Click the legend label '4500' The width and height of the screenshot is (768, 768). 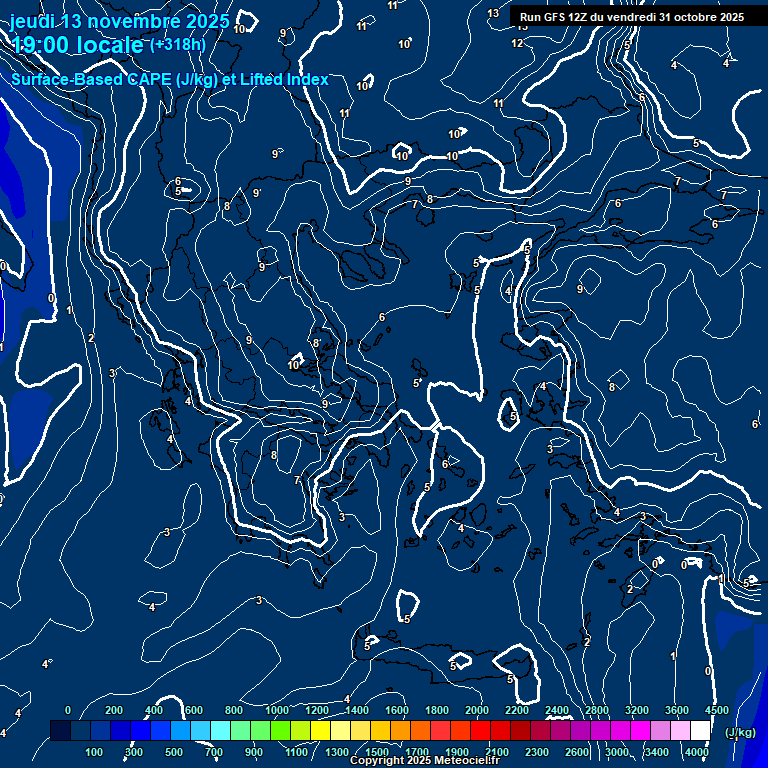coord(717,710)
